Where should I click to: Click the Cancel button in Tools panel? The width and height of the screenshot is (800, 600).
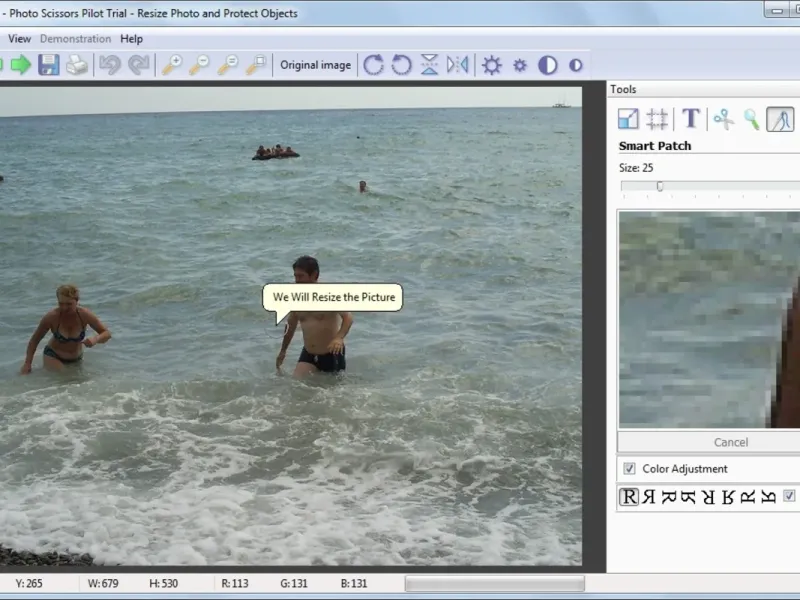[x=731, y=442]
